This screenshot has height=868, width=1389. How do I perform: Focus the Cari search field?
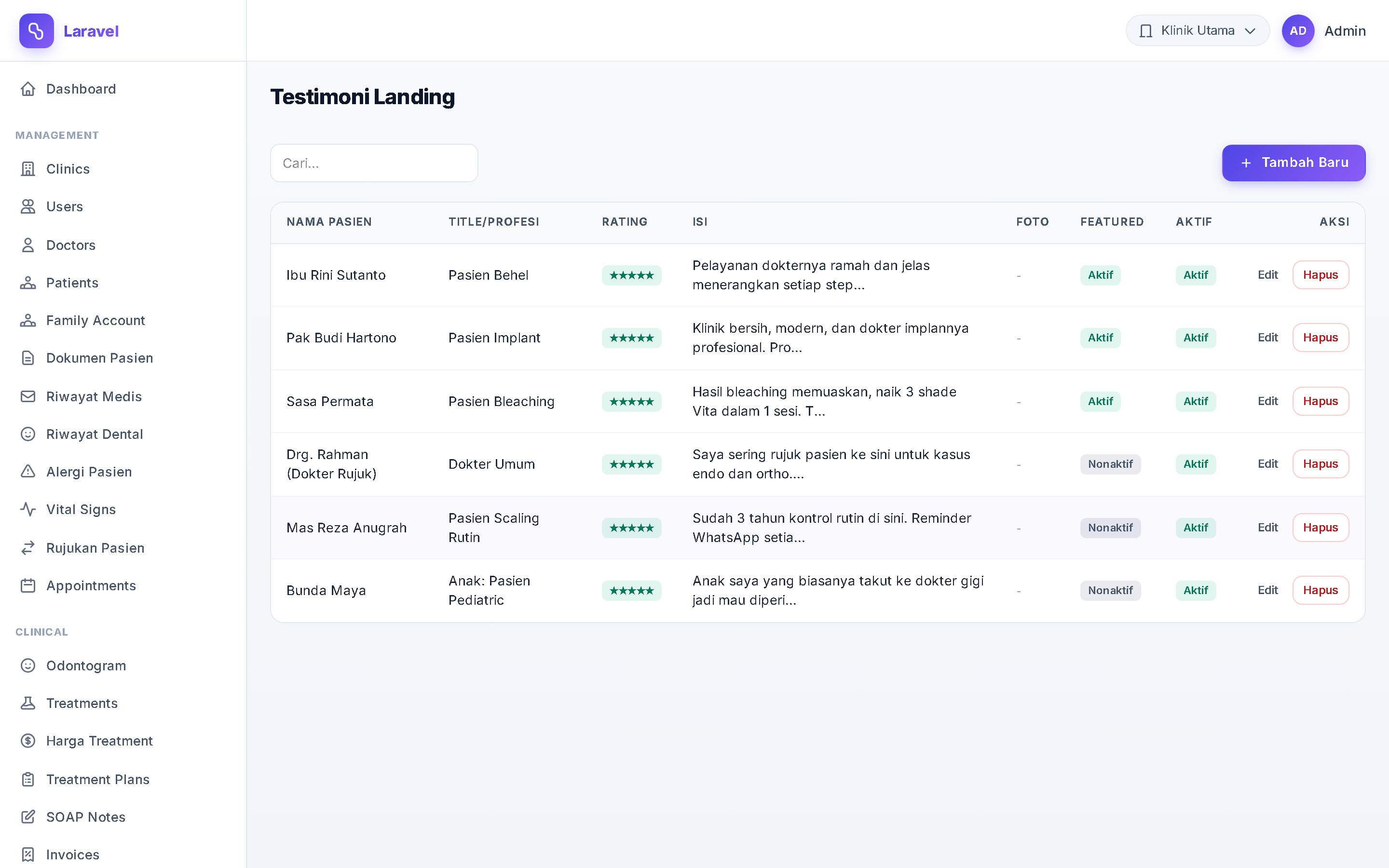click(374, 163)
